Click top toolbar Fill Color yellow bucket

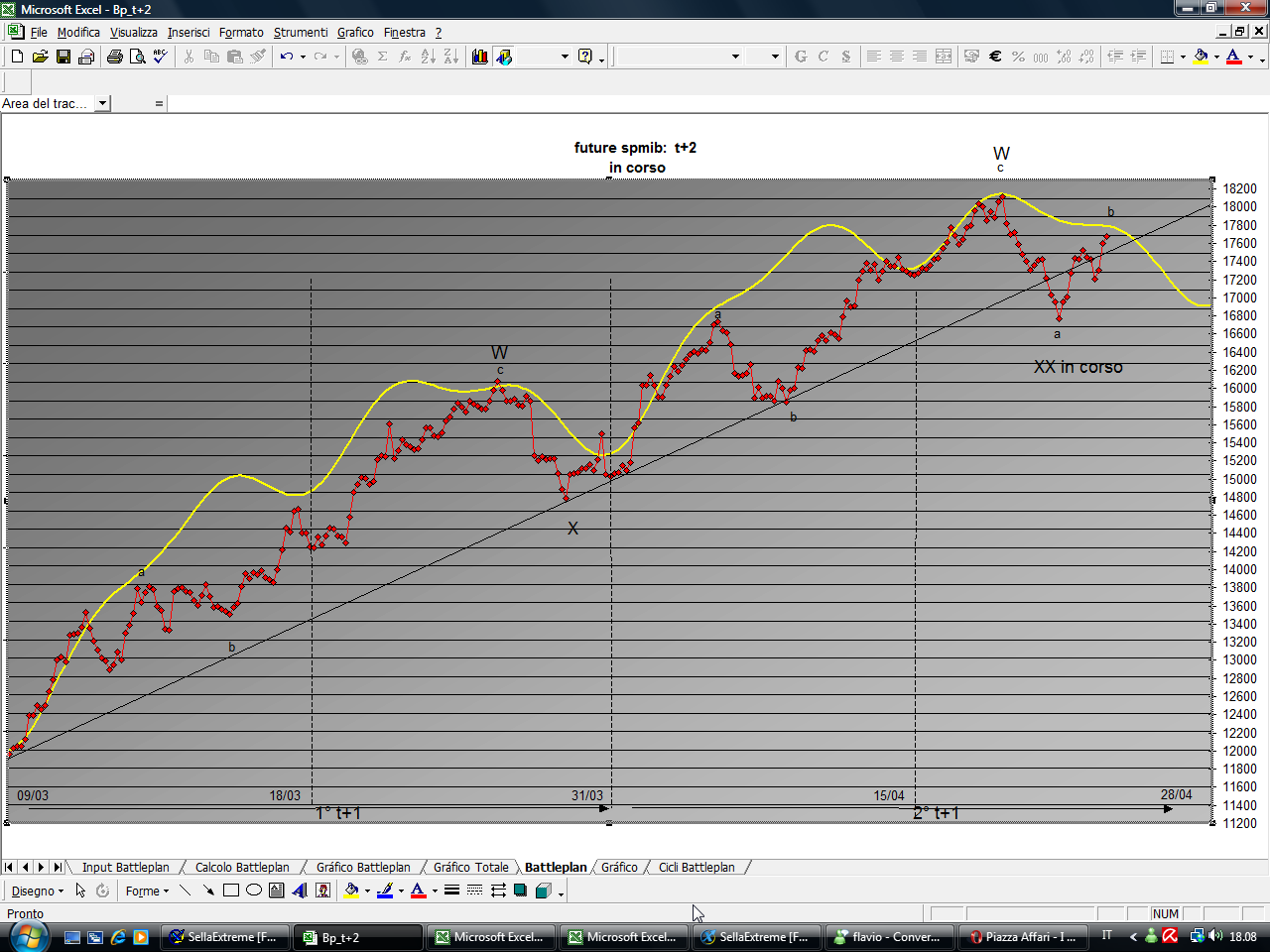[x=1201, y=57]
